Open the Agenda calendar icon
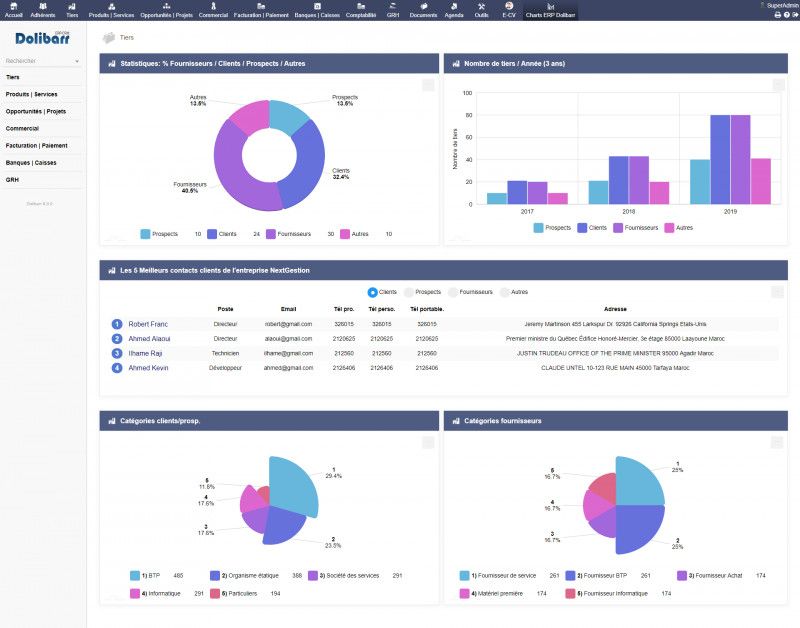Viewport: 800px width, 628px height. tap(454, 7)
